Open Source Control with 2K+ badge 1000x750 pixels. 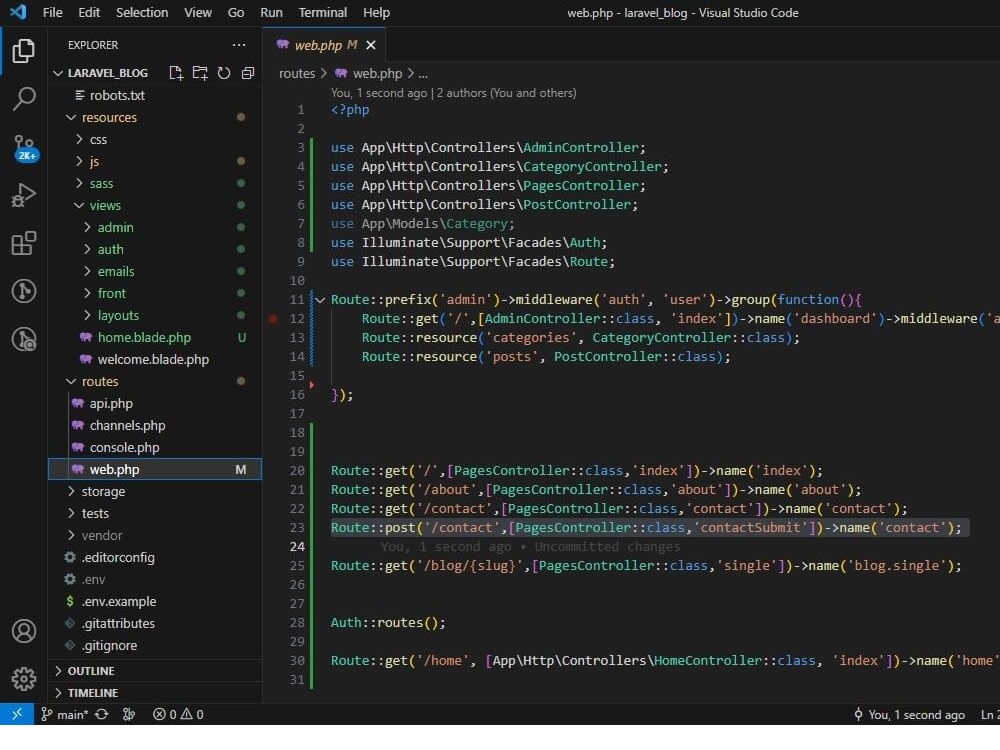coord(24,147)
